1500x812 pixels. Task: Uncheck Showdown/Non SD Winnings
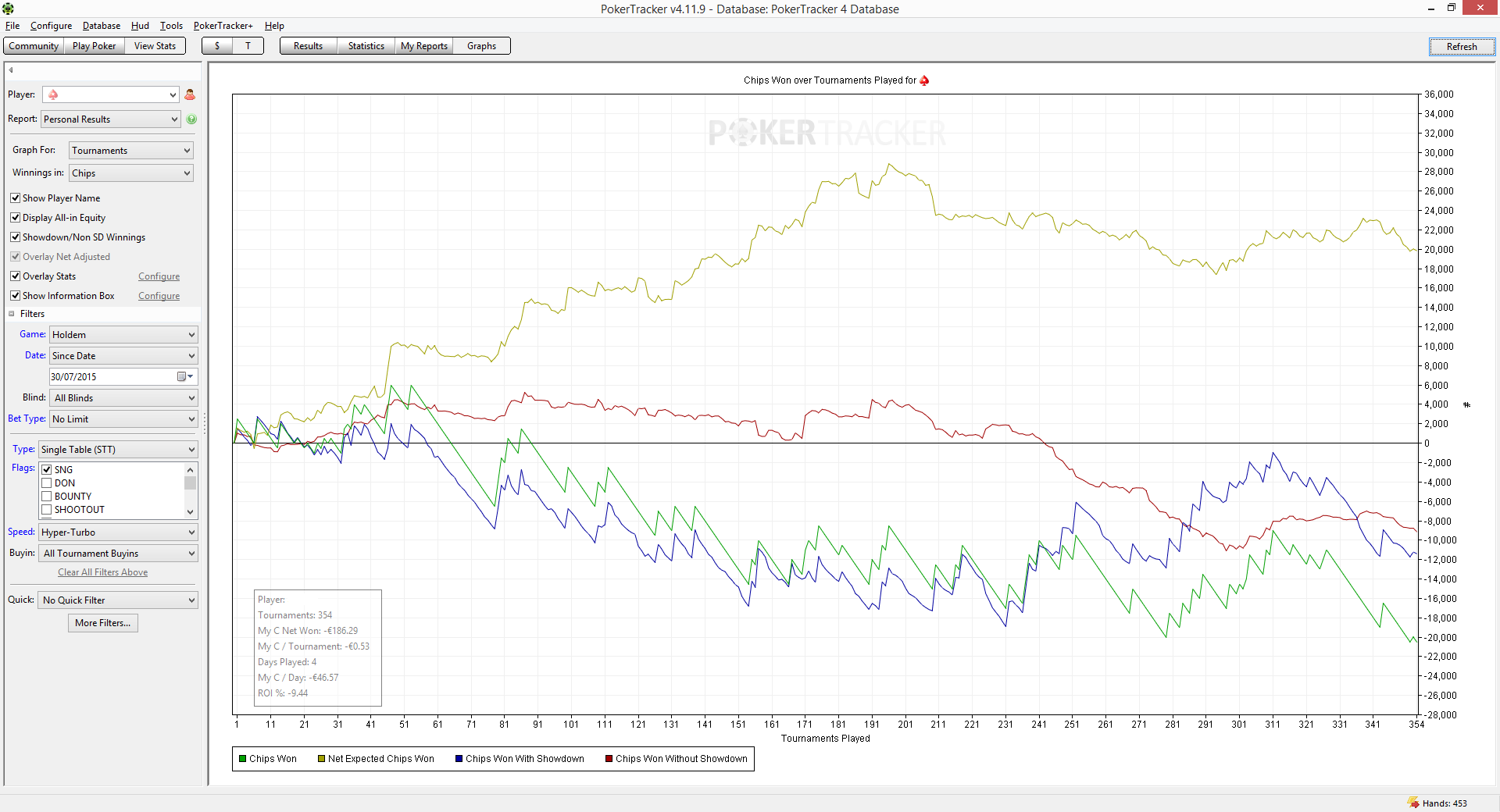pos(15,237)
